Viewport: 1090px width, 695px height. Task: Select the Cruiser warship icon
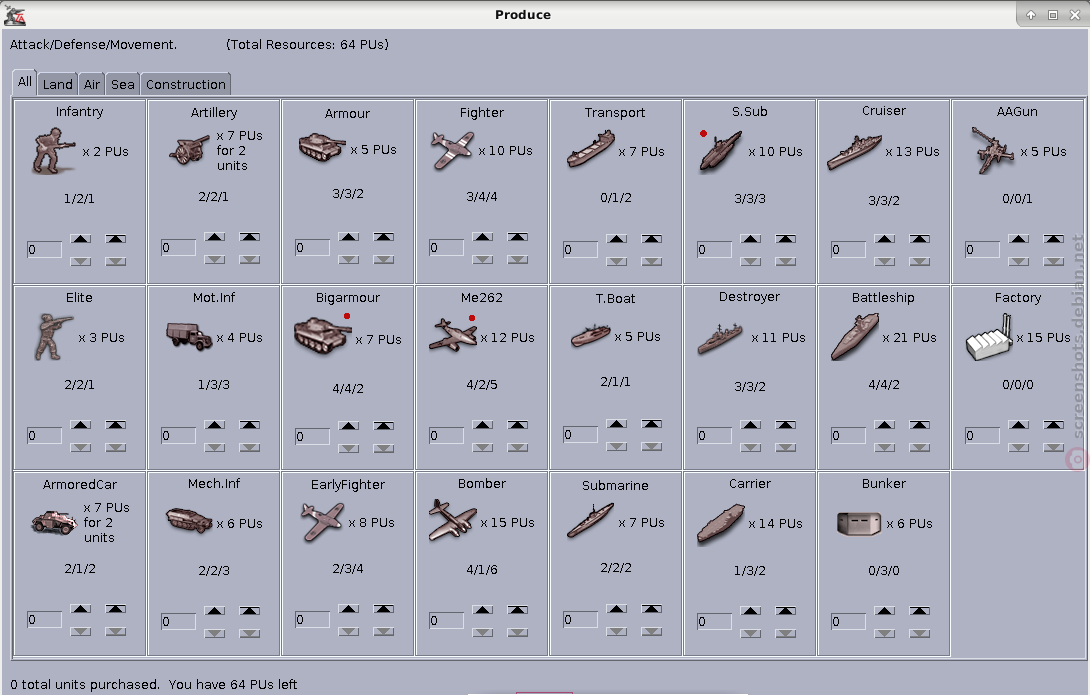pyautogui.click(x=854, y=152)
